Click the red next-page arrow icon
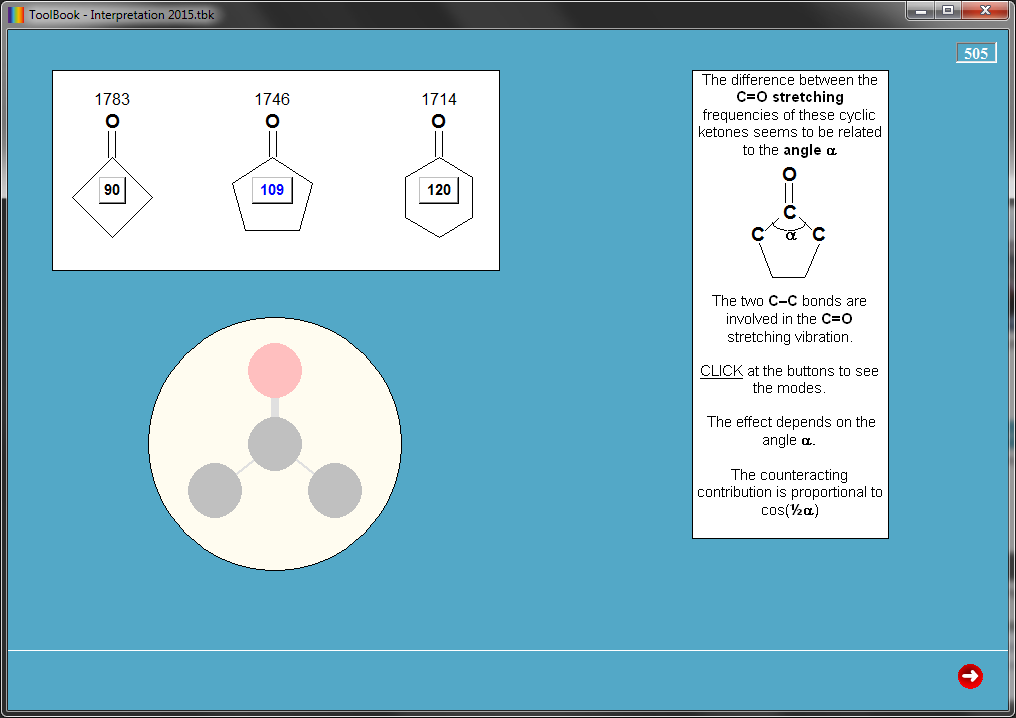 point(969,677)
